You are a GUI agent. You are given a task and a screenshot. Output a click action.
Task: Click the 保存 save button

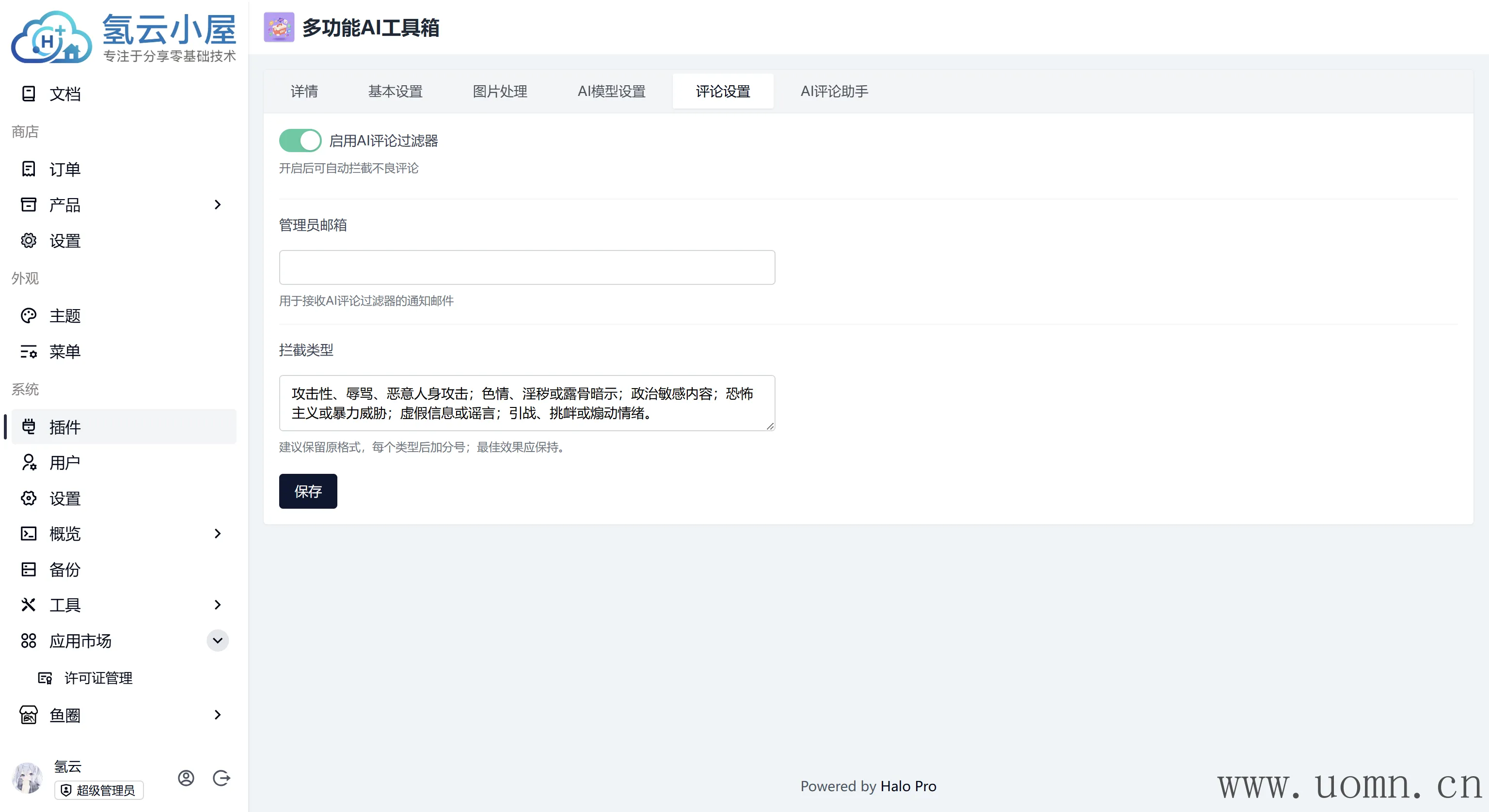(307, 491)
